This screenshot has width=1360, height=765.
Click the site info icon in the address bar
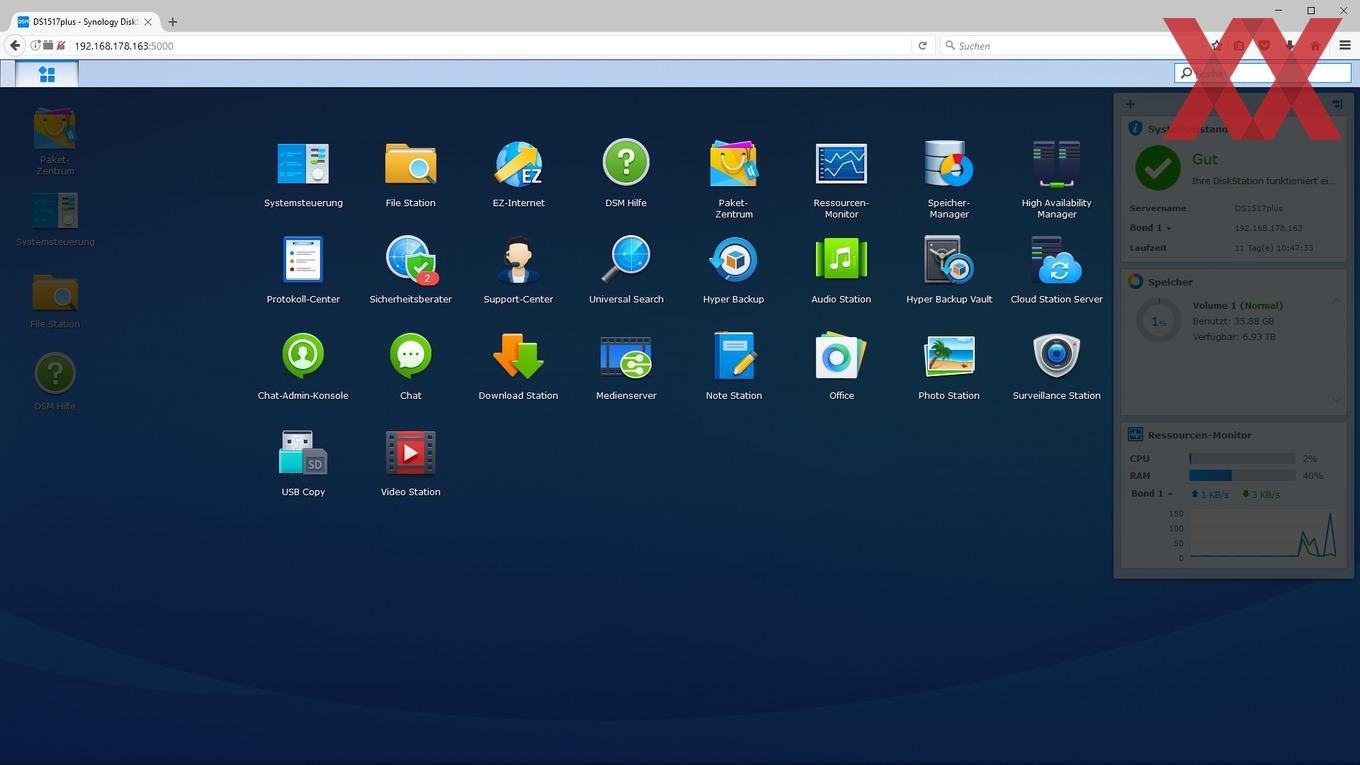click(x=36, y=46)
